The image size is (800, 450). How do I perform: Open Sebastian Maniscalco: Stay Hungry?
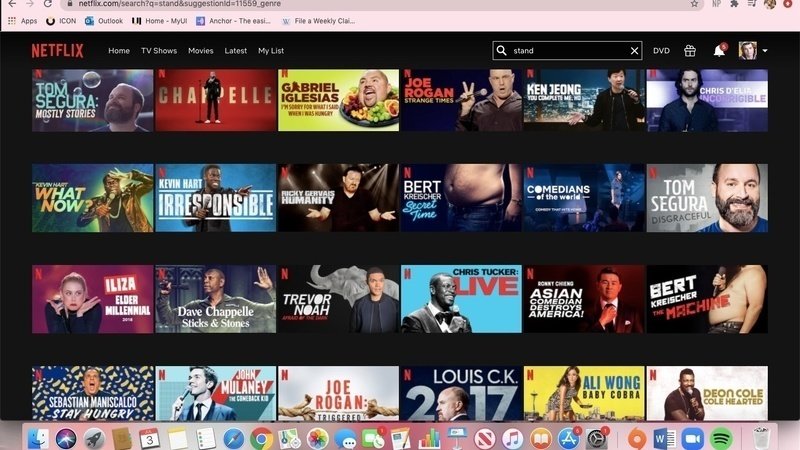(92, 393)
